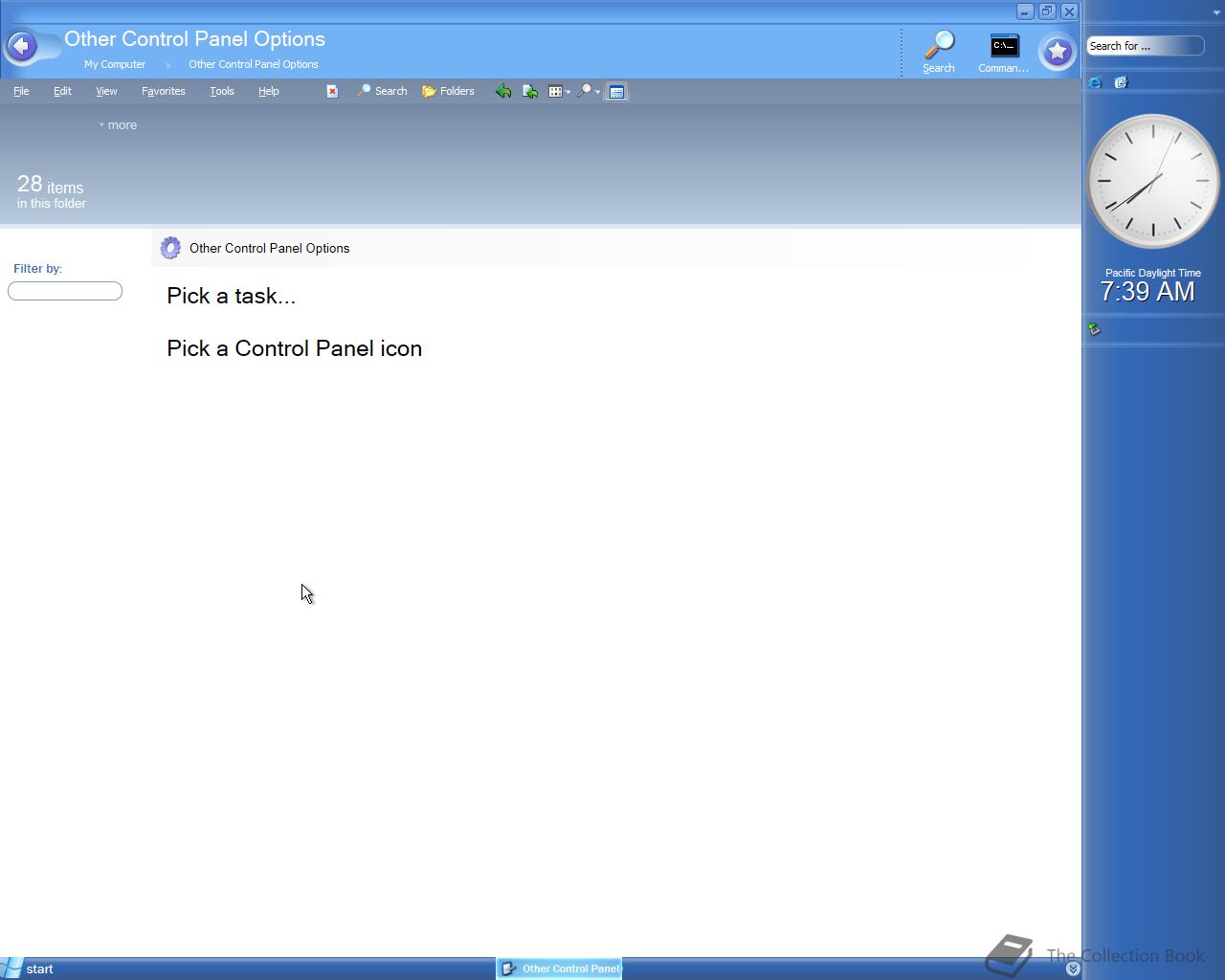Image resolution: width=1225 pixels, height=980 pixels.
Task: Click the analog clock in sidebar
Action: [1153, 181]
